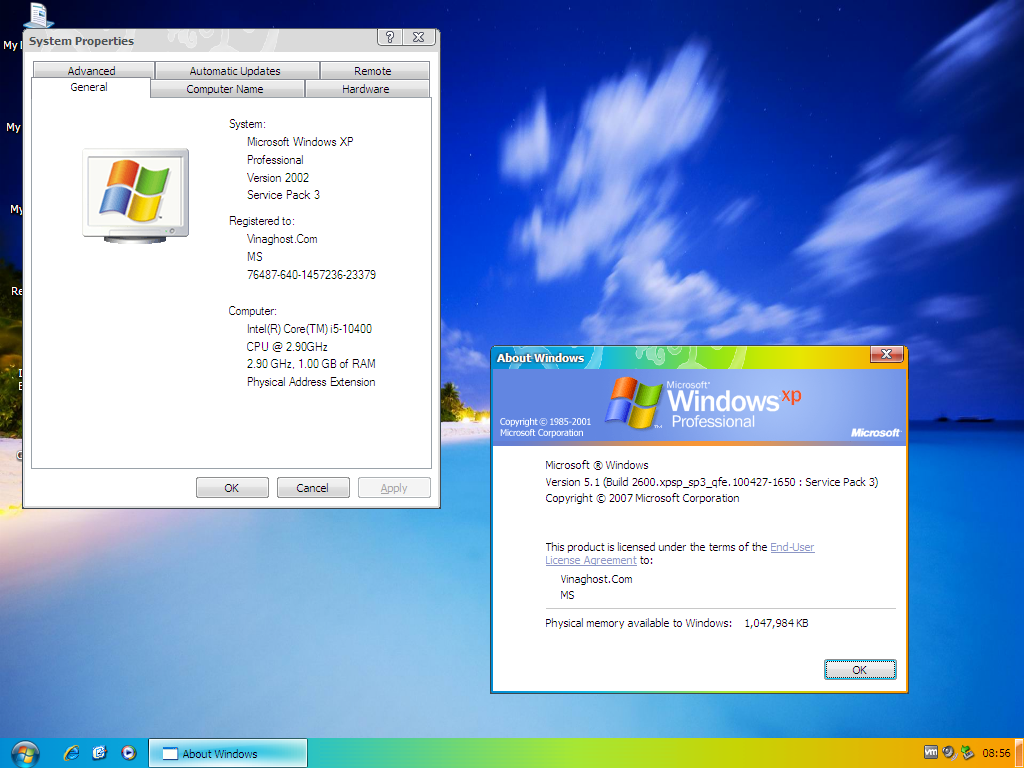Image resolution: width=1024 pixels, height=768 pixels.
Task: Click the System Properties title bar
Action: (x=201, y=40)
